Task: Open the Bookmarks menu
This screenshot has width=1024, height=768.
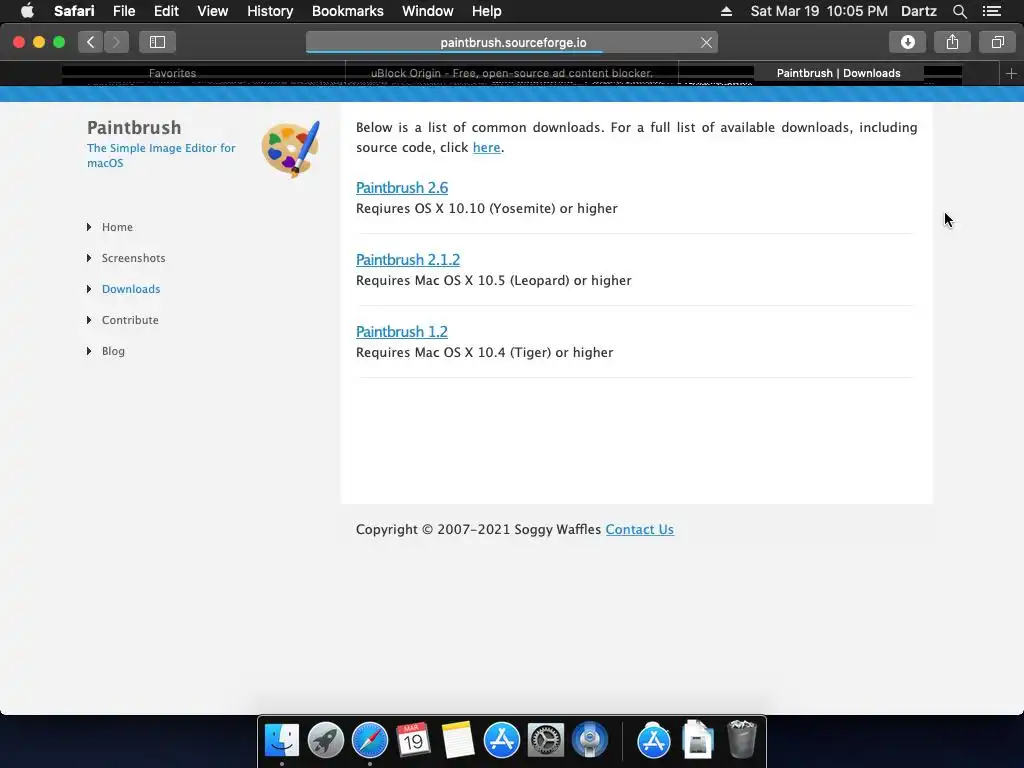Action: coord(347,11)
